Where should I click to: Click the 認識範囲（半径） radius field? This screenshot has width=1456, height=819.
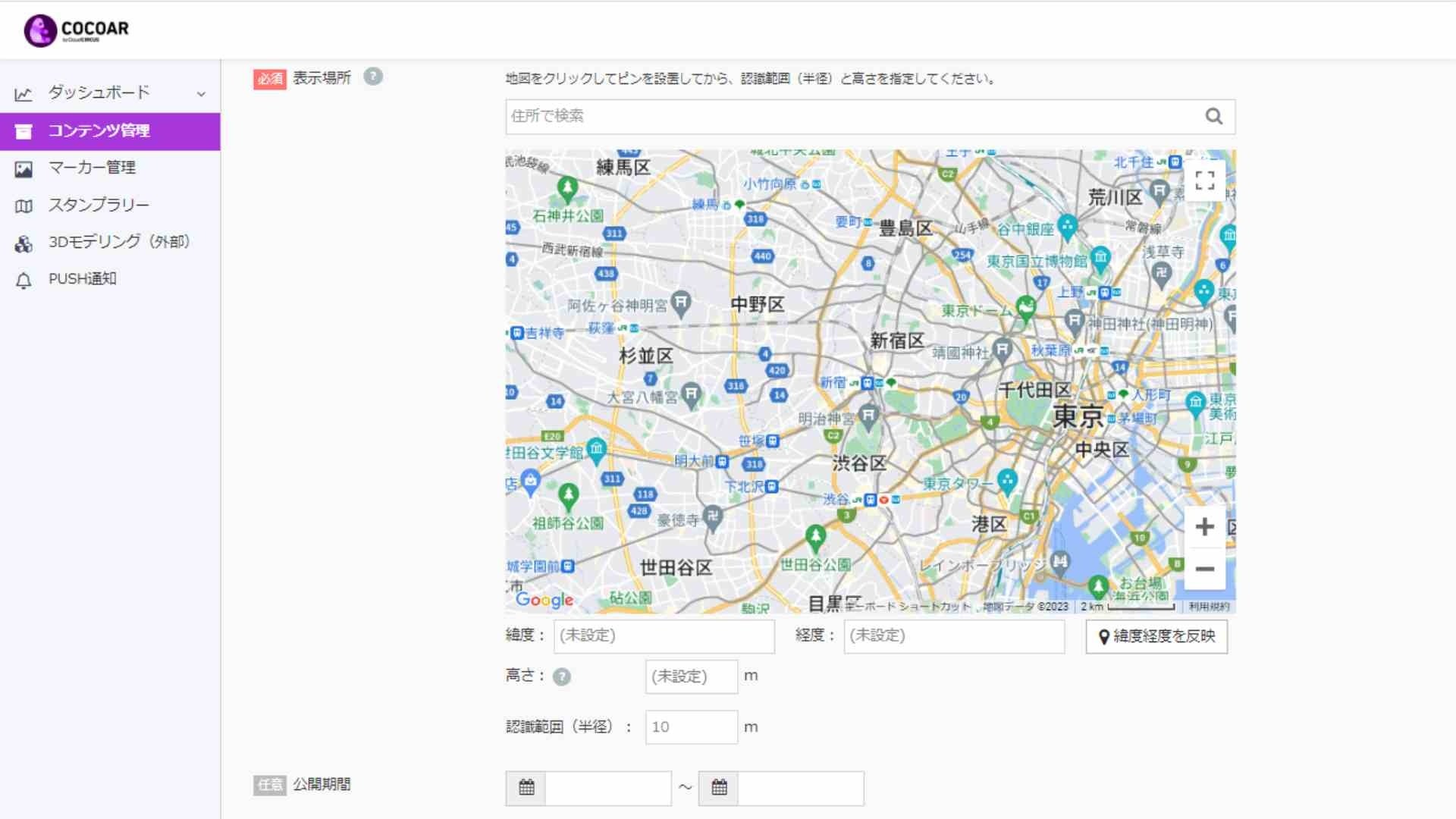(x=690, y=726)
